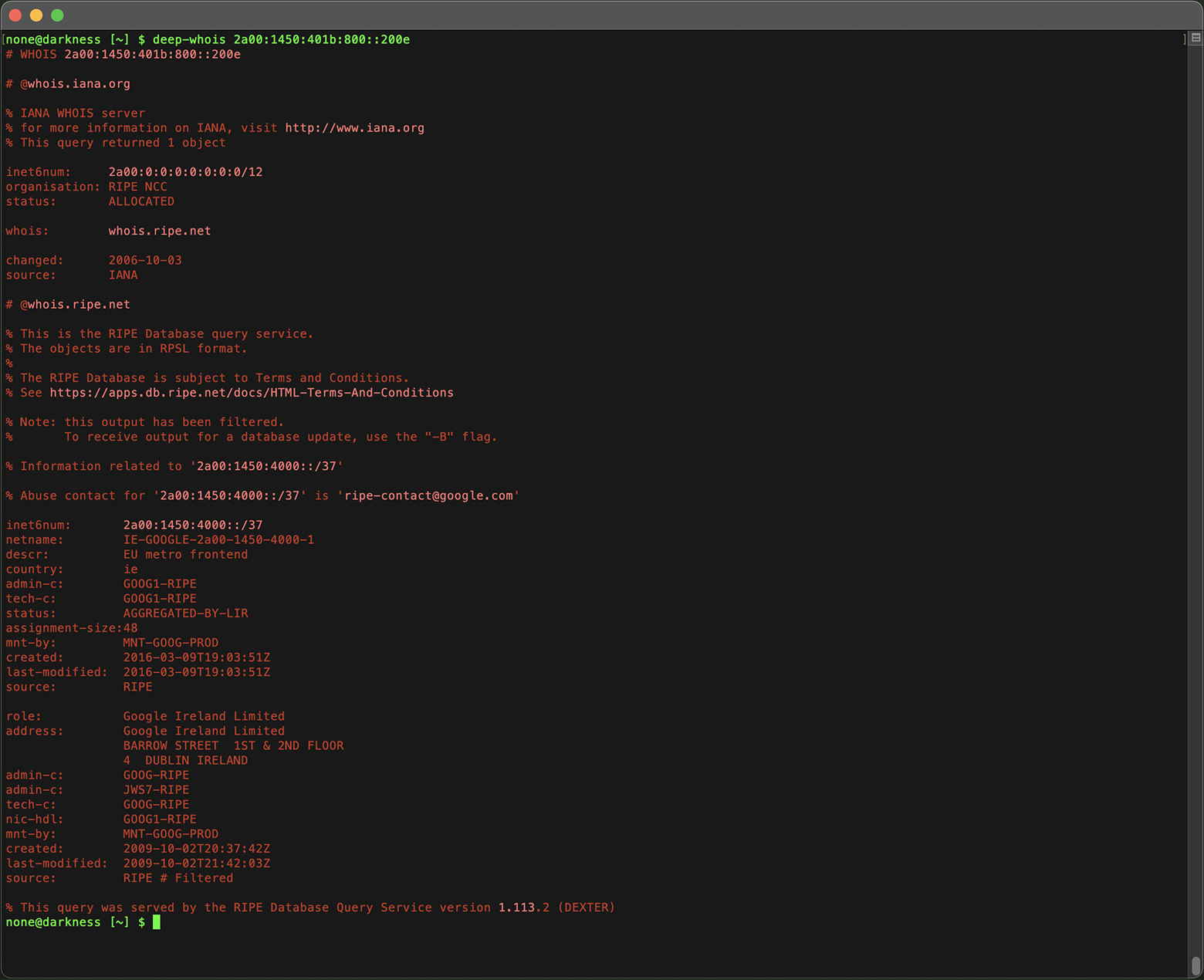Open the RIPE Terms-And-Conditions URL
This screenshot has width=1204, height=980.
tap(252, 392)
